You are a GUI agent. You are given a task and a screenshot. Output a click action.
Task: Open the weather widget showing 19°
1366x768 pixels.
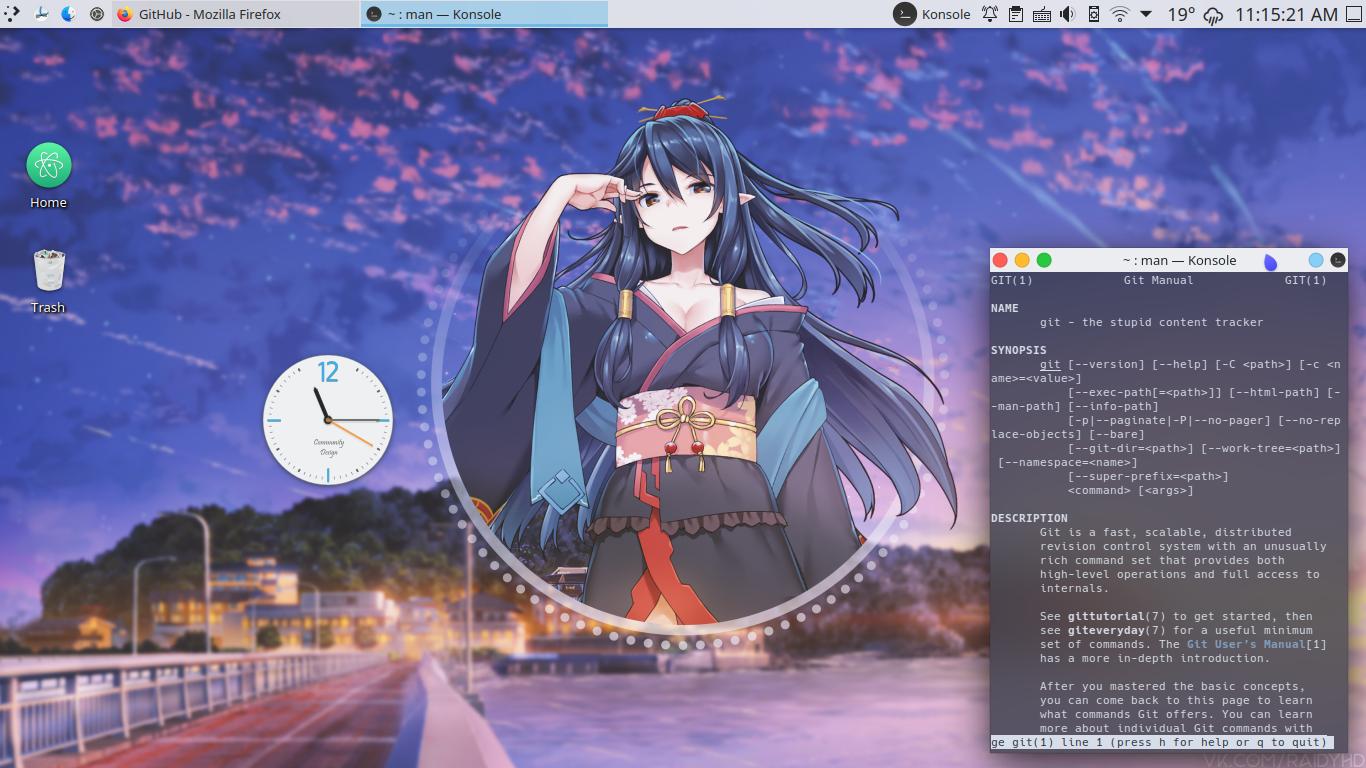(x=1196, y=14)
